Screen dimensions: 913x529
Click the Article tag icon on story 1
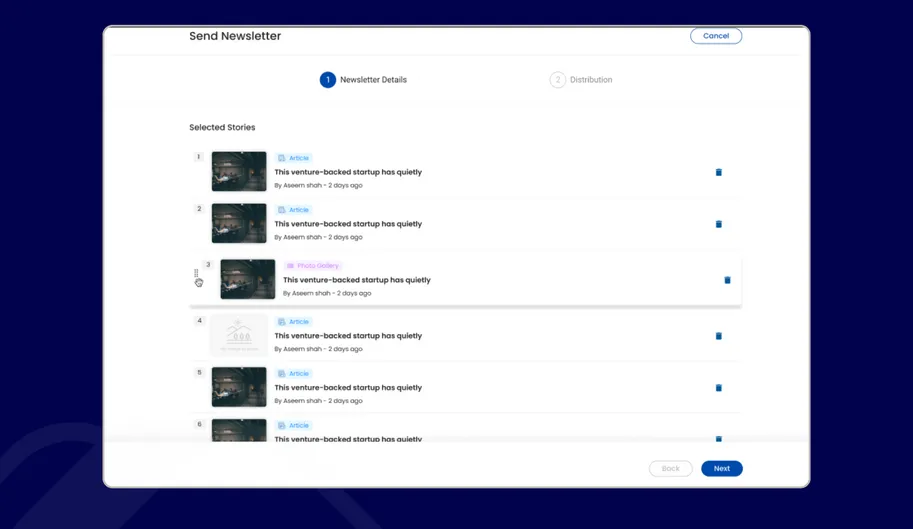coord(282,158)
